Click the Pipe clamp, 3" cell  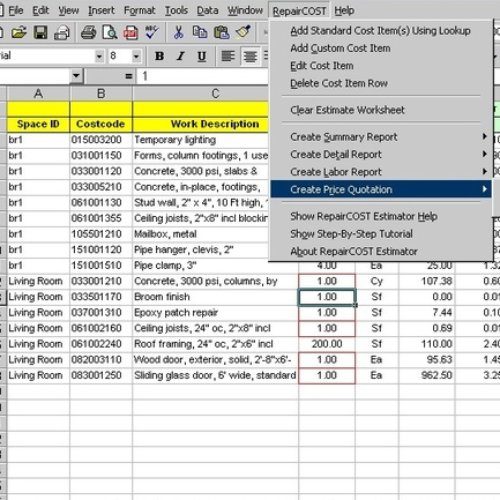(x=215, y=265)
